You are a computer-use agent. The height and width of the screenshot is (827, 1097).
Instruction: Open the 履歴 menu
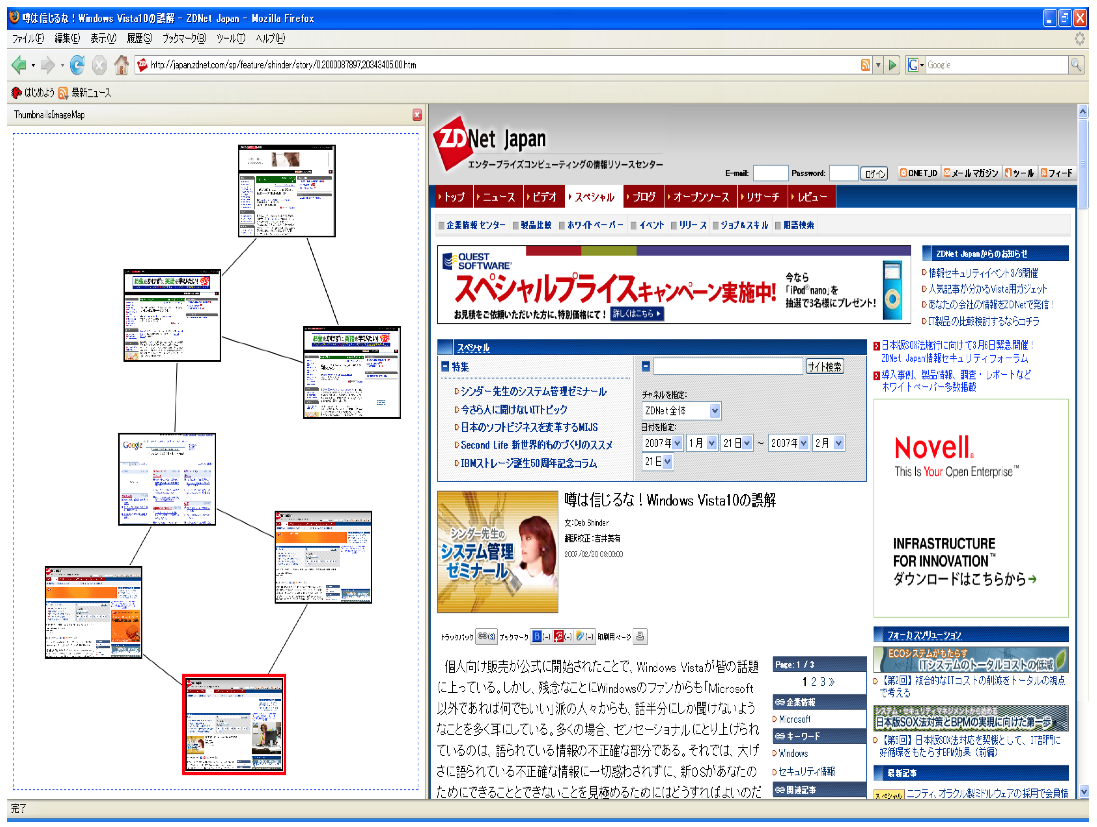139,38
